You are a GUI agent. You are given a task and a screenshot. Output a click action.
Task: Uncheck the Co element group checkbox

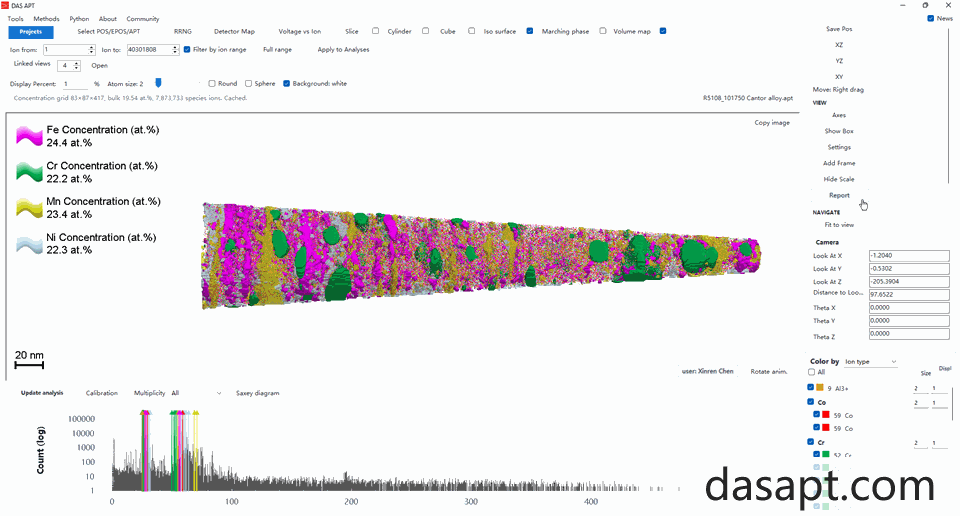[x=811, y=402]
